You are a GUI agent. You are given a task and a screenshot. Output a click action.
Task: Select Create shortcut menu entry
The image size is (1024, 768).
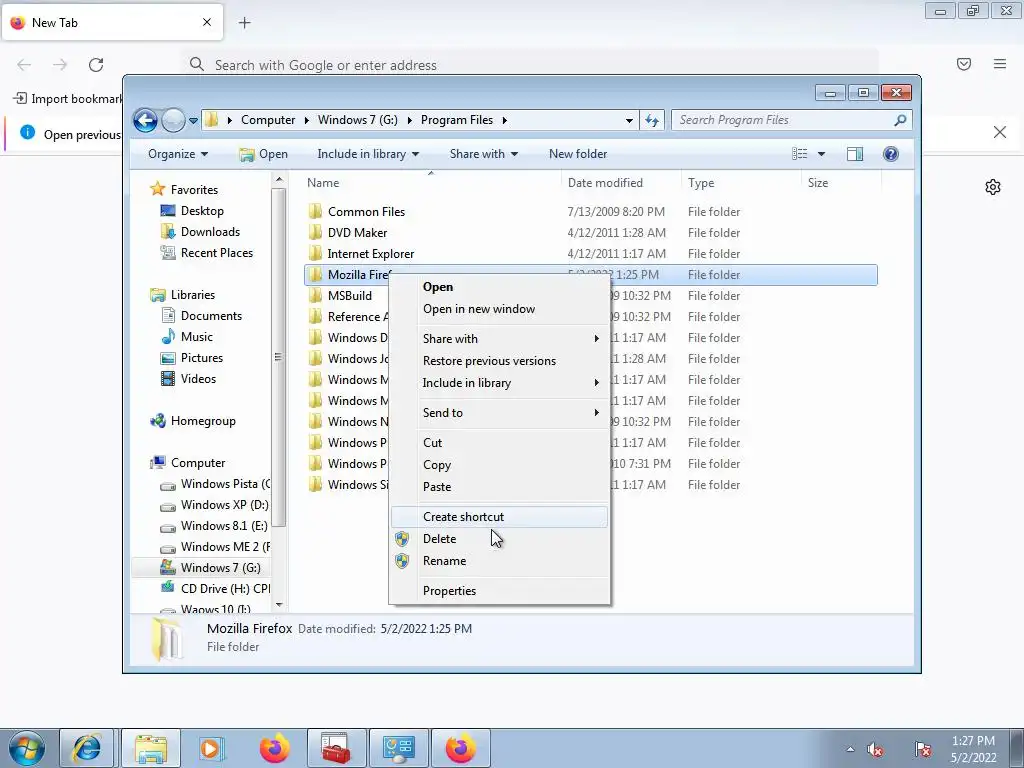click(500, 517)
